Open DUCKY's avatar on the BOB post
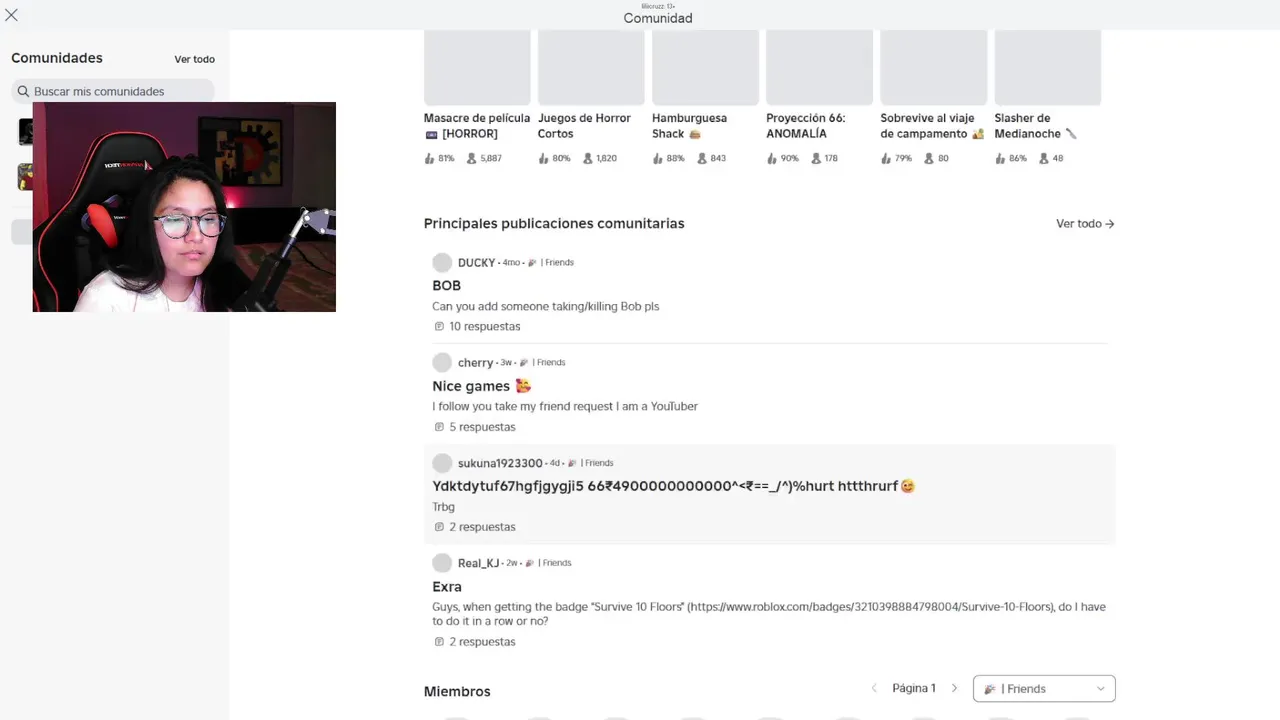1280x720 pixels. (x=442, y=262)
